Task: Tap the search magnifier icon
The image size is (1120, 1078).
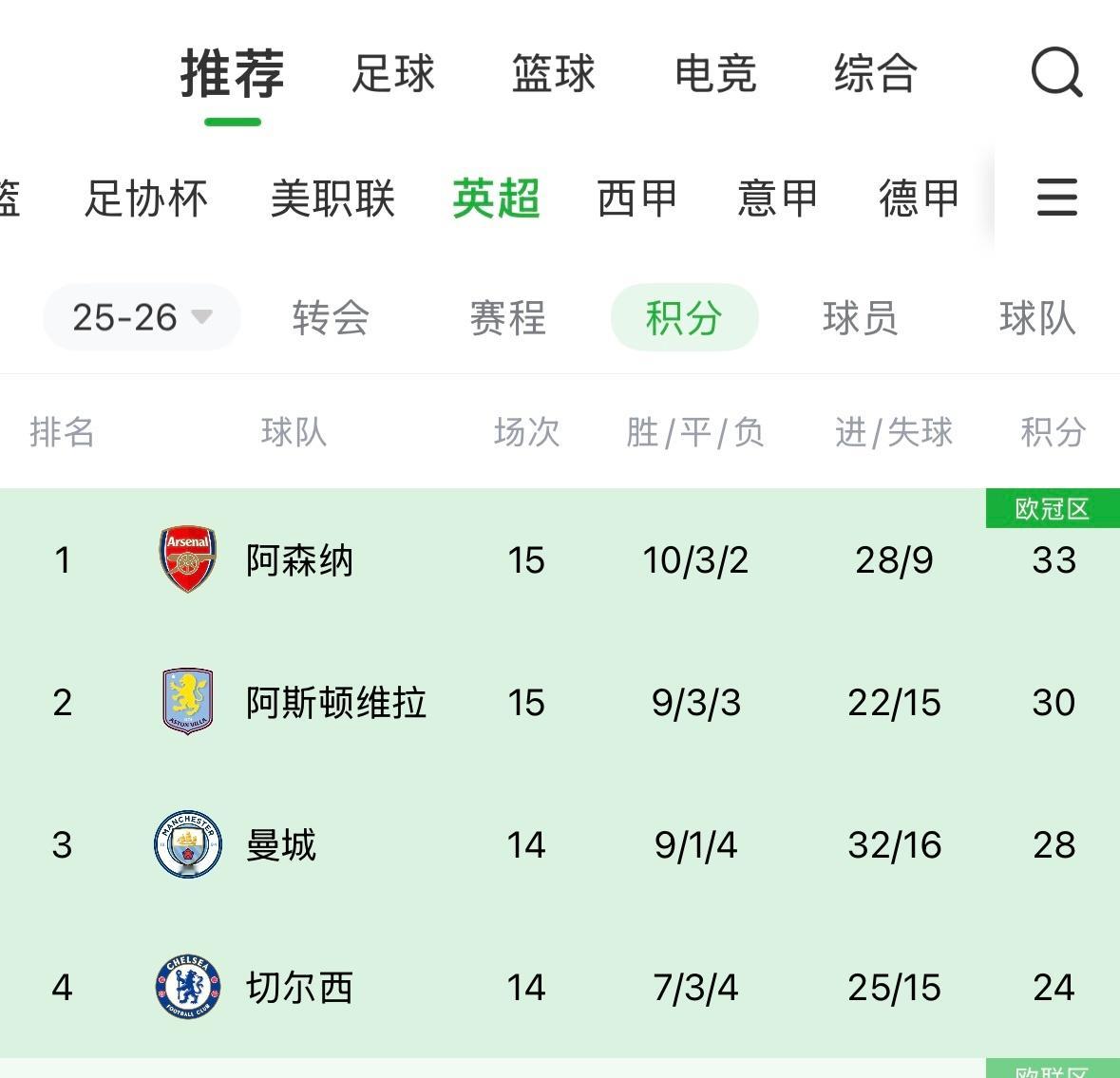Action: click(1056, 73)
